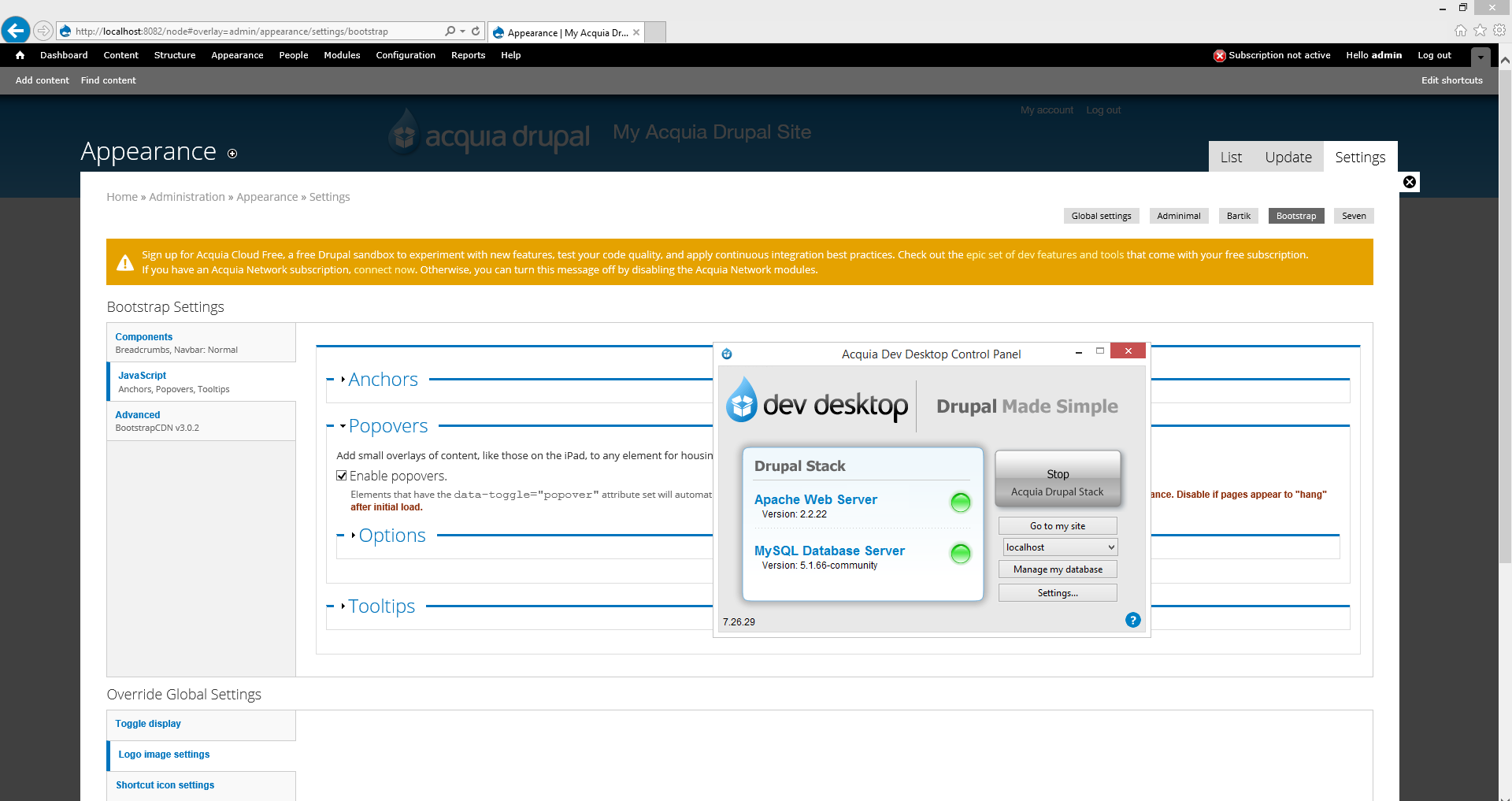The width and height of the screenshot is (1512, 801).
Task: Open Dev Desktop Settings button
Action: click(1058, 593)
